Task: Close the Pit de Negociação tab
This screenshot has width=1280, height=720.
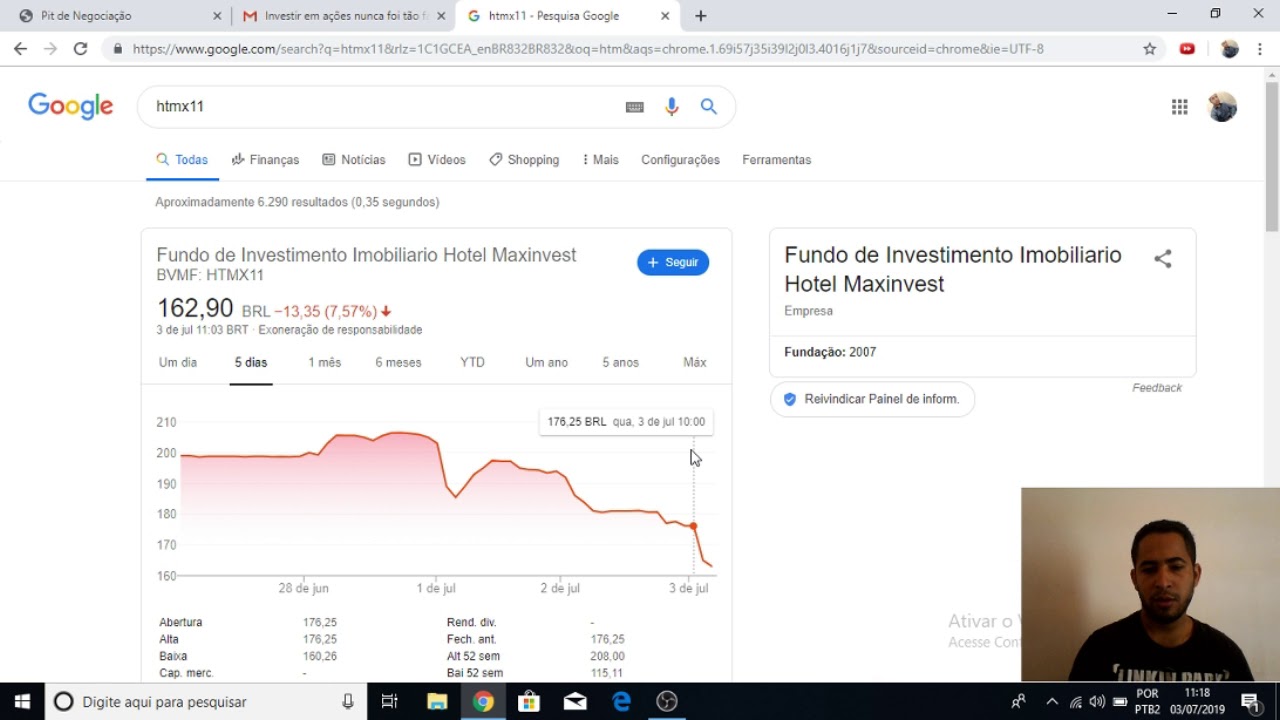Action: coord(218,16)
